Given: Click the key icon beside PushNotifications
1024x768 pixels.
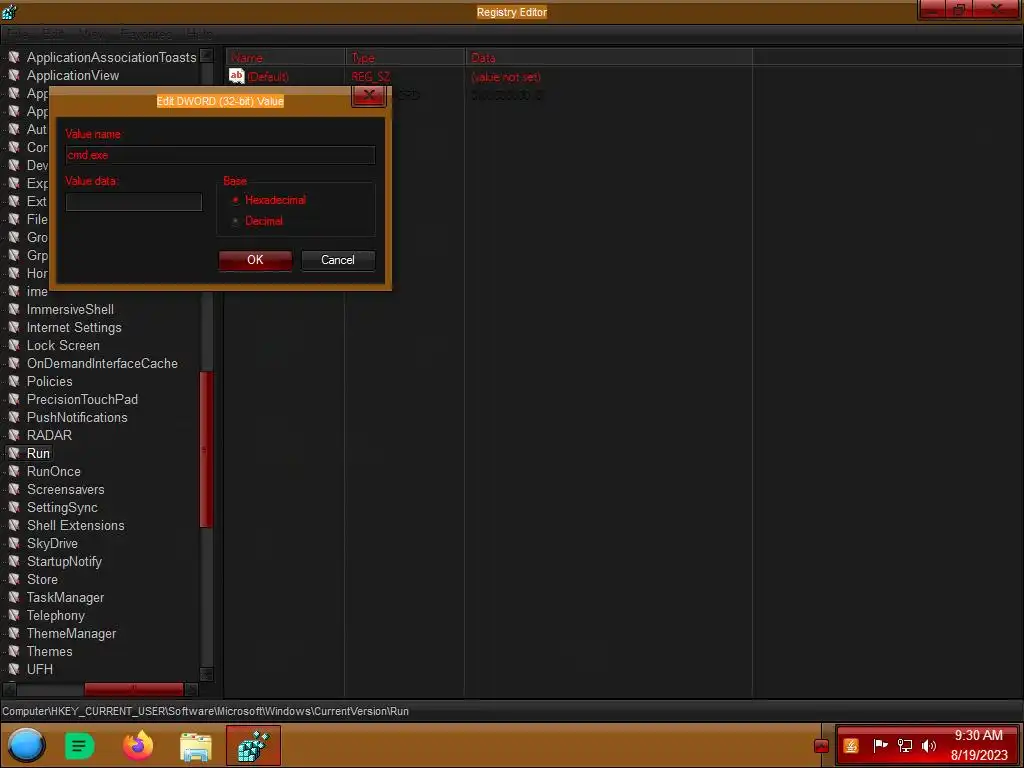Looking at the screenshot, I should pos(14,417).
